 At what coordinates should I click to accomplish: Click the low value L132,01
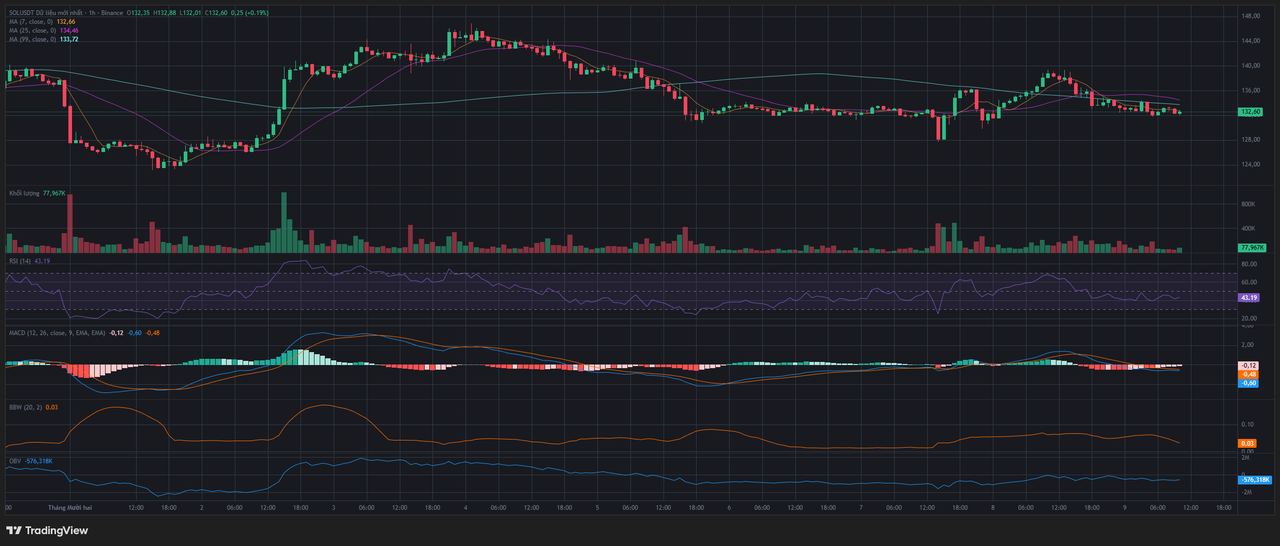pos(190,13)
